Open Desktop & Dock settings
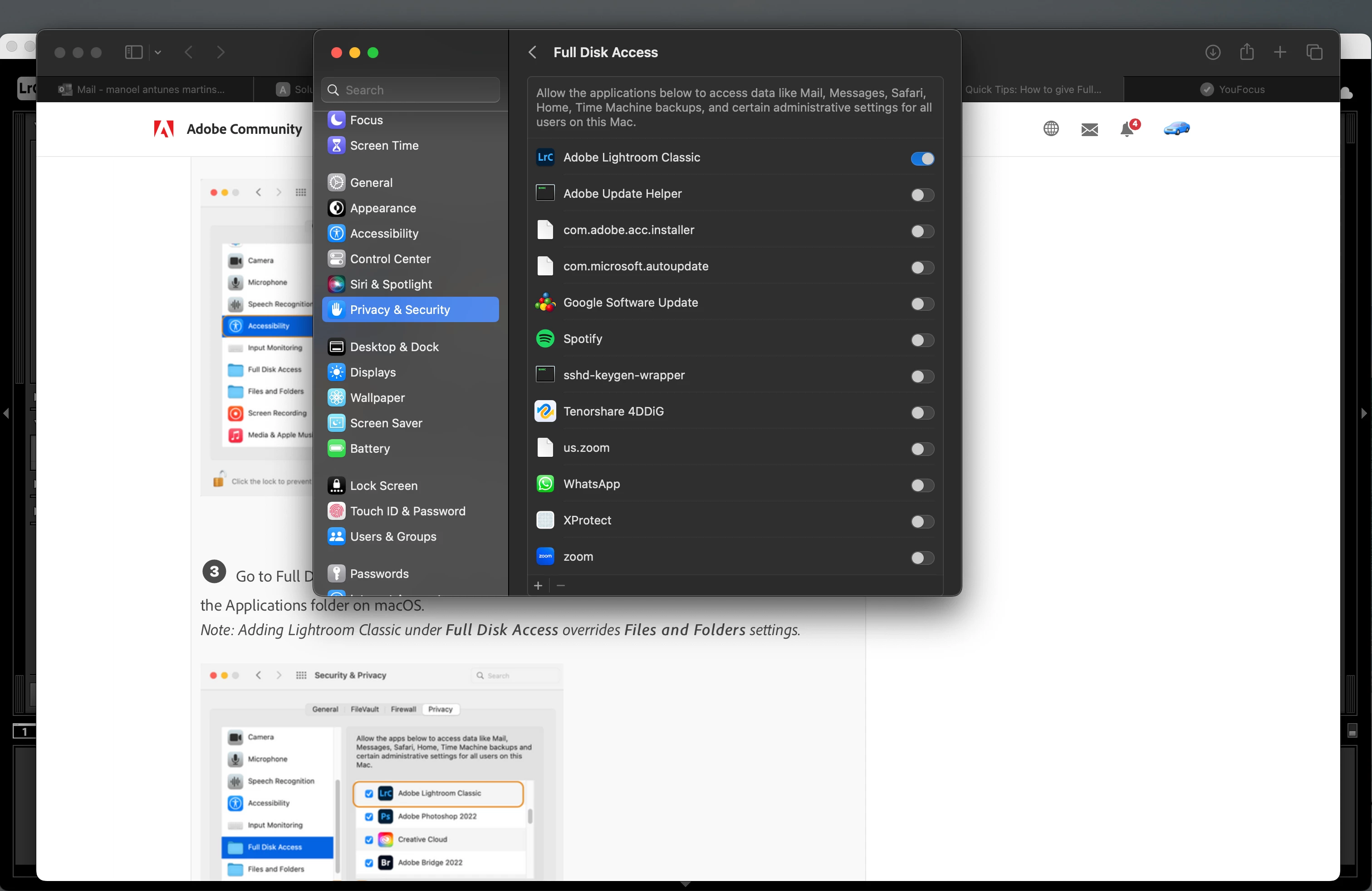 pos(394,346)
